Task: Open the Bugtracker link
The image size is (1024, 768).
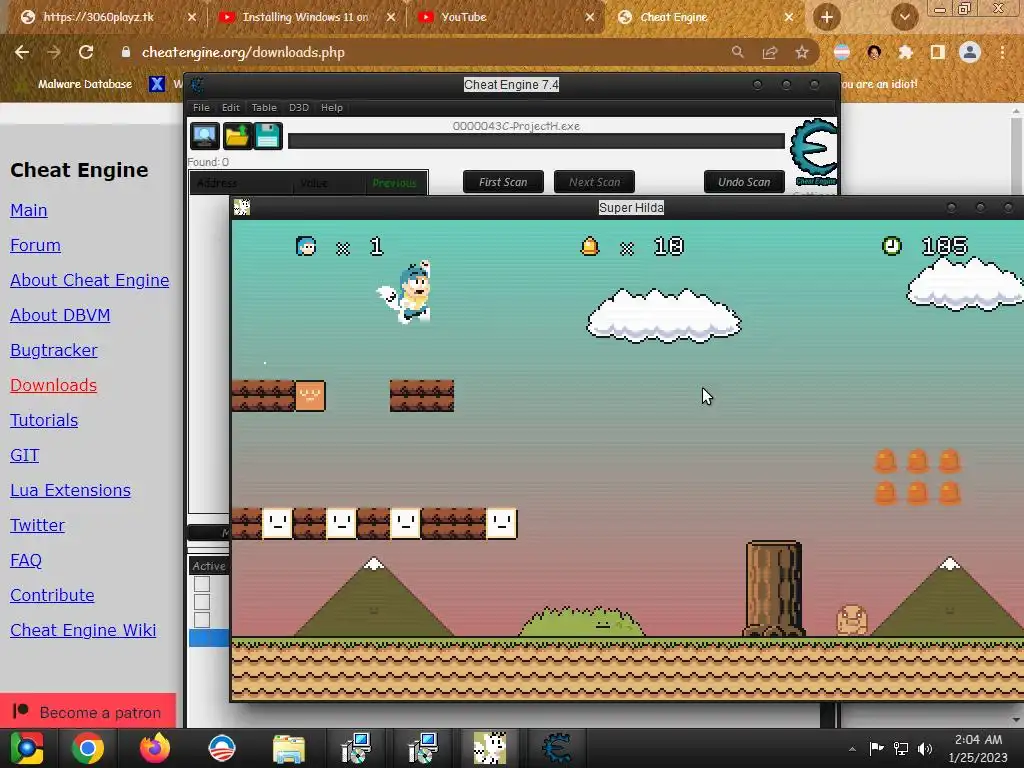Action: point(54,350)
